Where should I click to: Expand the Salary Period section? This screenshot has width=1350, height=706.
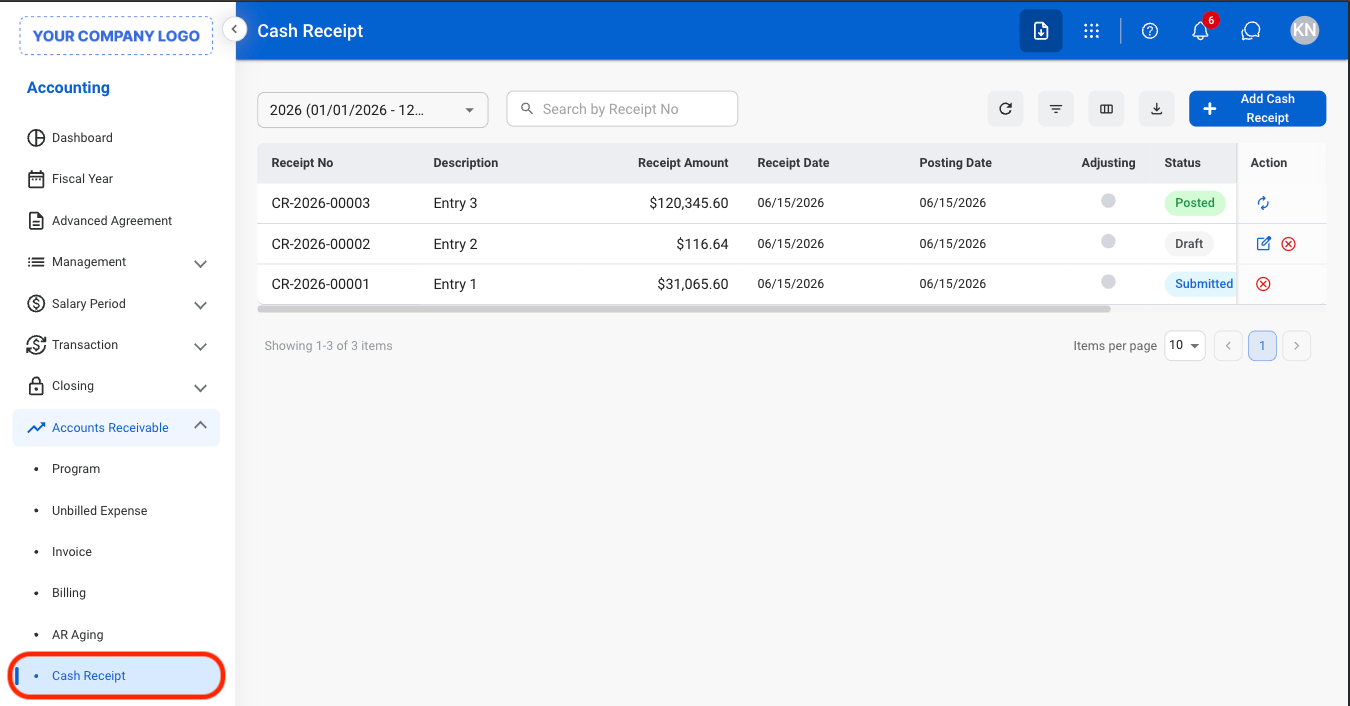116,304
